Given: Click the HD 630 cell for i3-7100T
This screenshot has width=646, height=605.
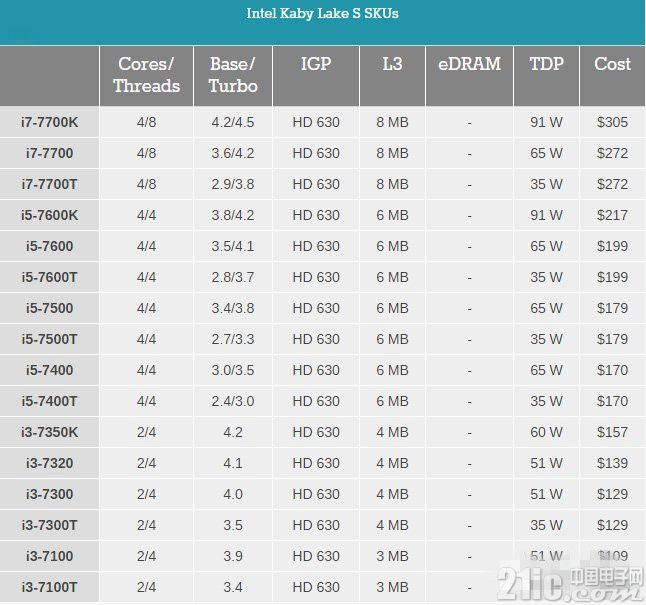Looking at the screenshot, I should [x=316, y=587].
